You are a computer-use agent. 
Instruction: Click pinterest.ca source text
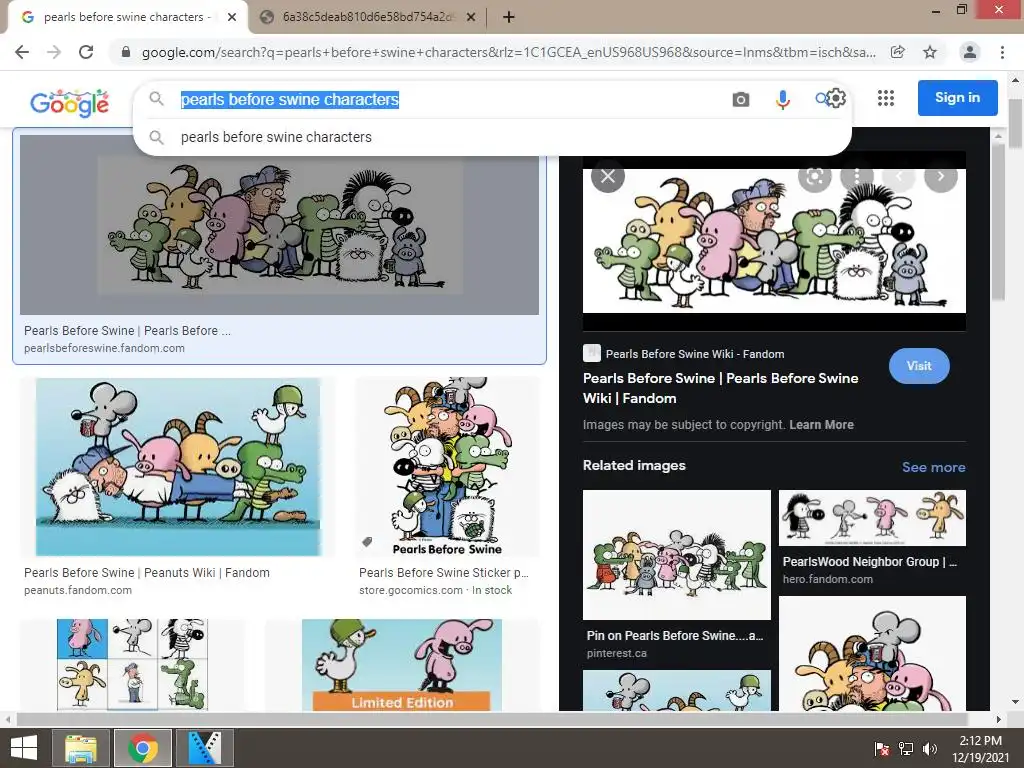click(x=616, y=653)
